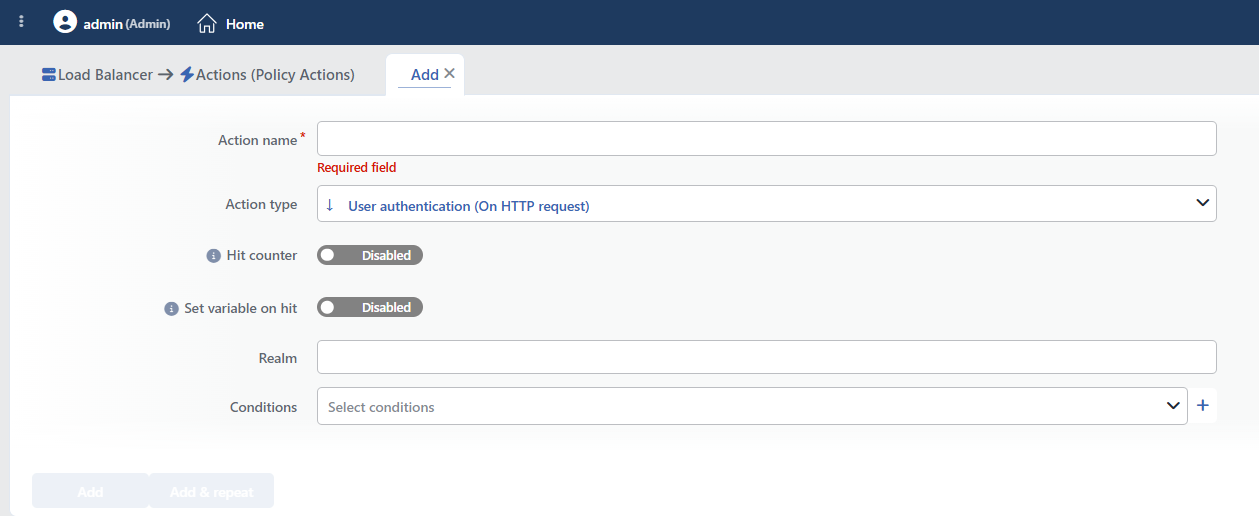Focus the Realm input field
This screenshot has height=516, width=1259.
tap(766, 357)
